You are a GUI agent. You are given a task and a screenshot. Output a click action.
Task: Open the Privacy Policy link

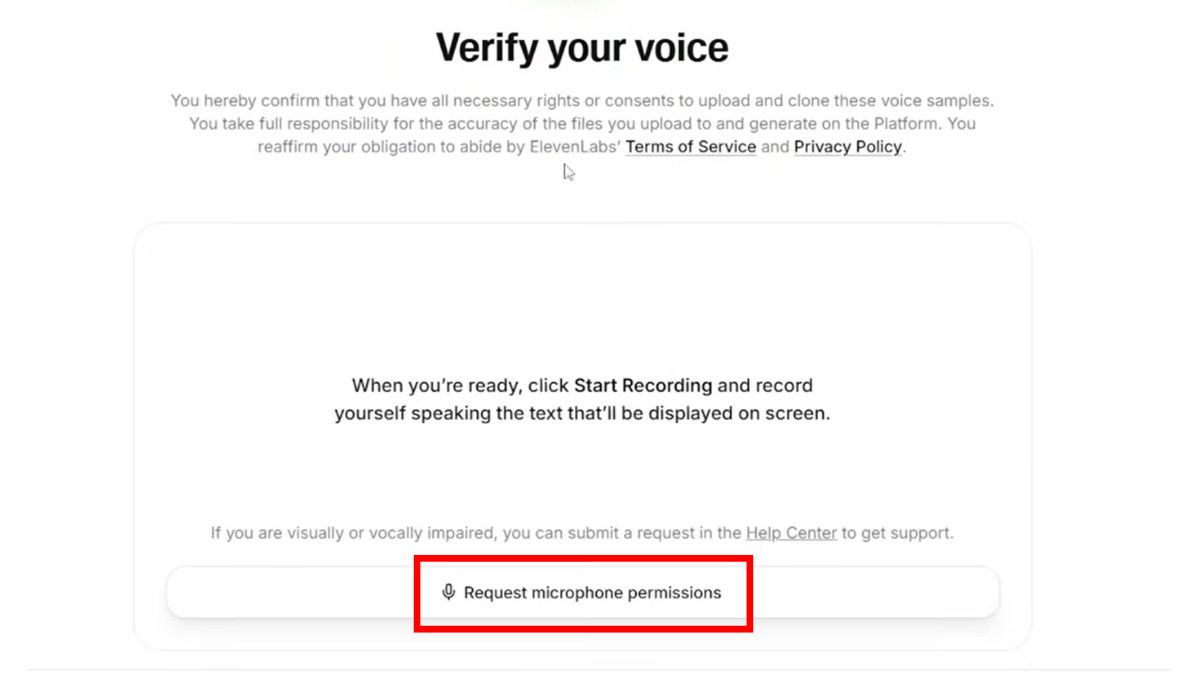[x=847, y=147]
